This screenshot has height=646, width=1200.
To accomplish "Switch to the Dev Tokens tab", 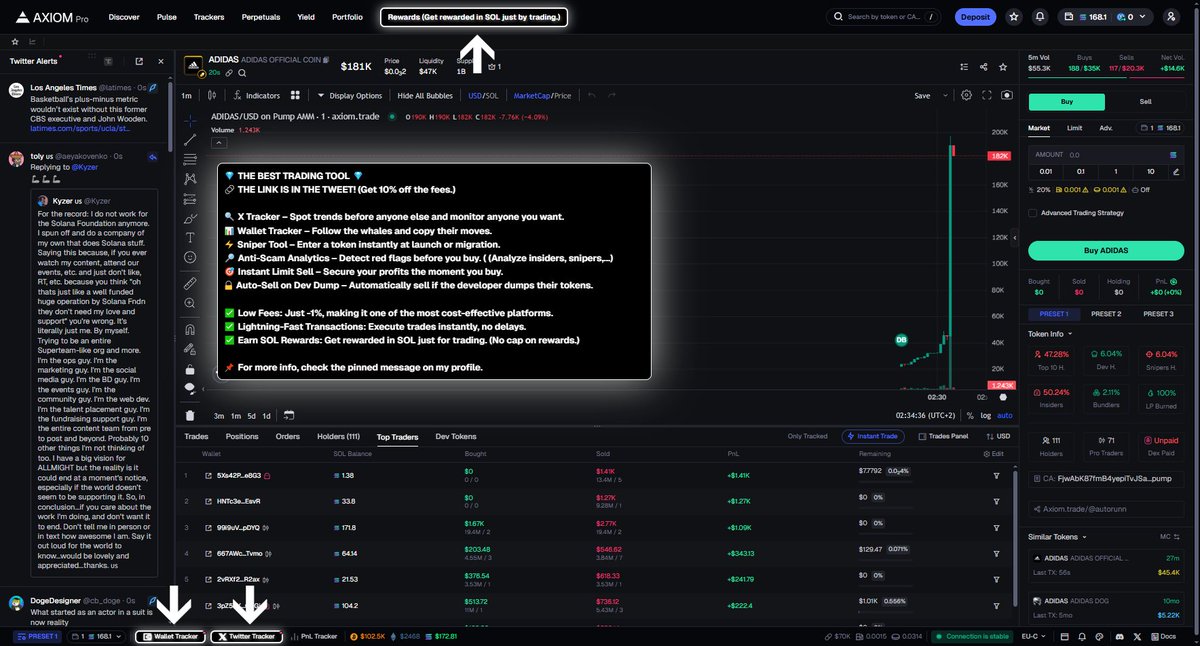I will [x=456, y=436].
